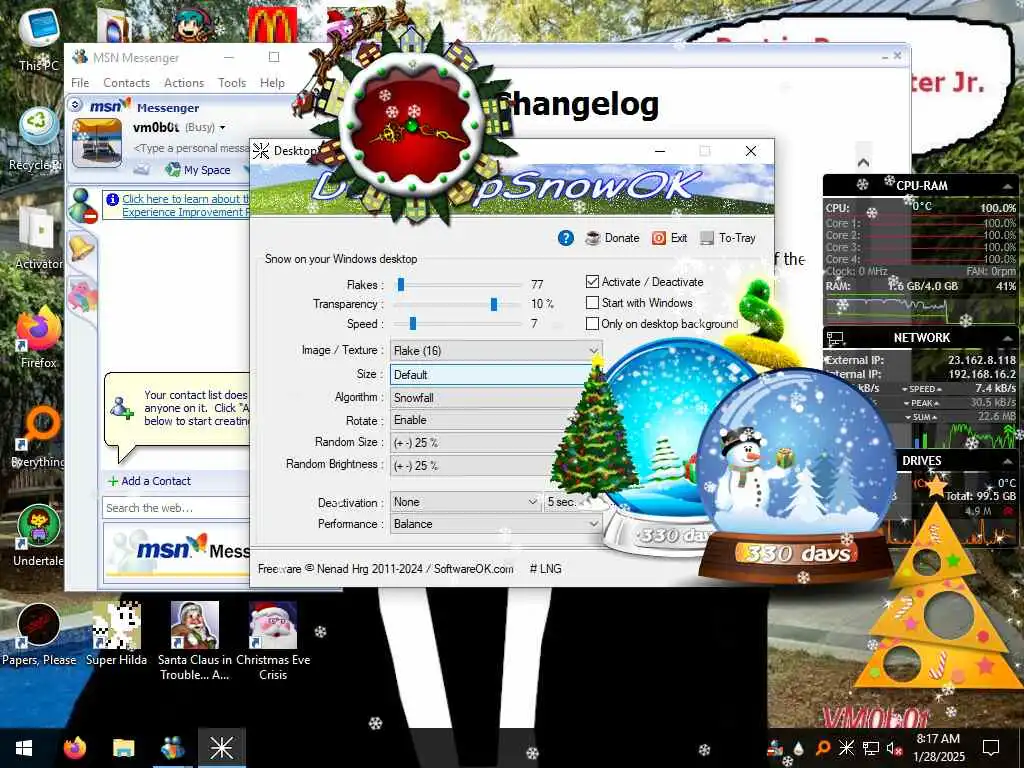Open the Image / Texture Flake (16) dropdown
The image size is (1024, 768).
click(496, 351)
